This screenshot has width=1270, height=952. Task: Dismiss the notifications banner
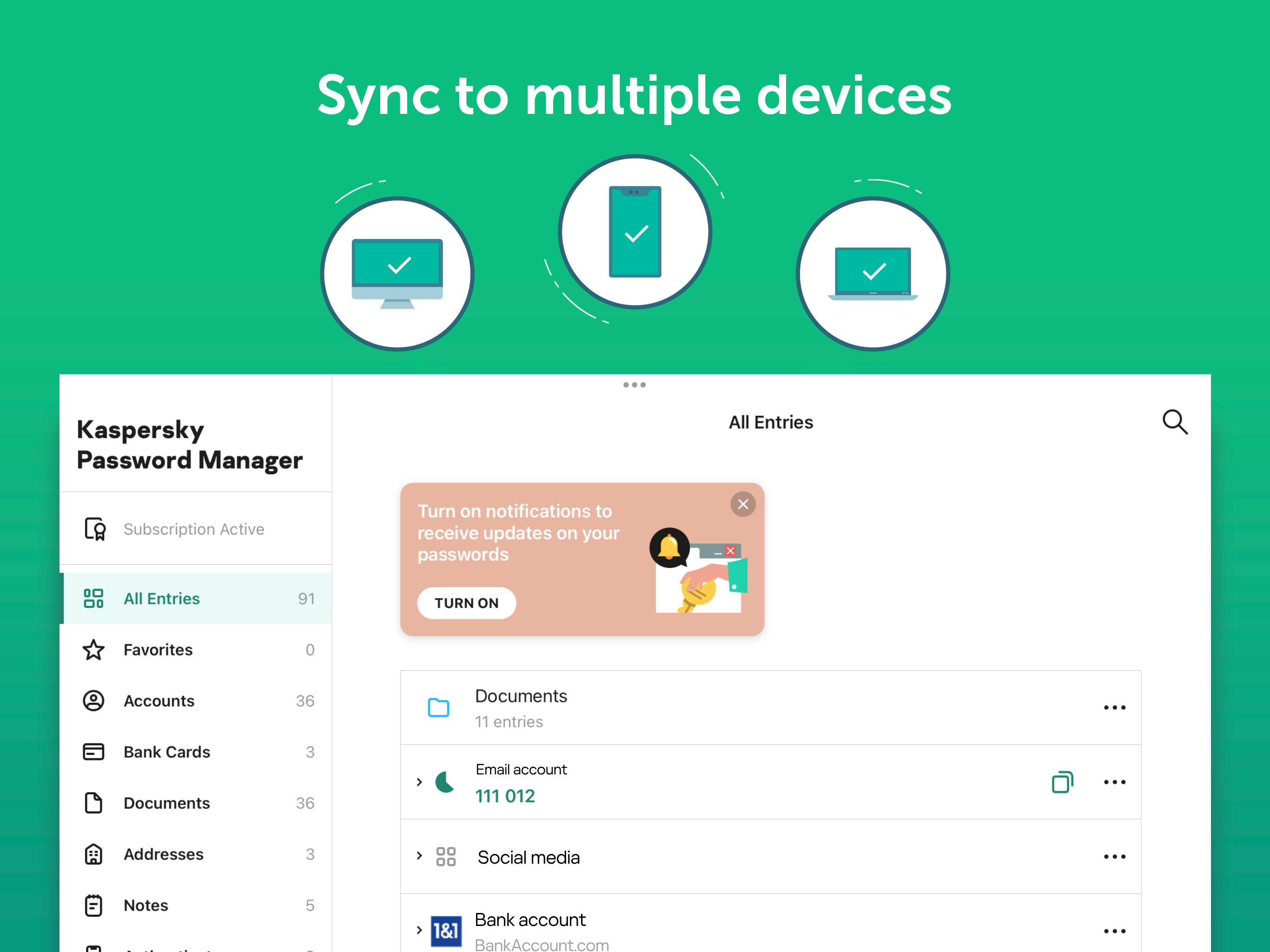[742, 504]
